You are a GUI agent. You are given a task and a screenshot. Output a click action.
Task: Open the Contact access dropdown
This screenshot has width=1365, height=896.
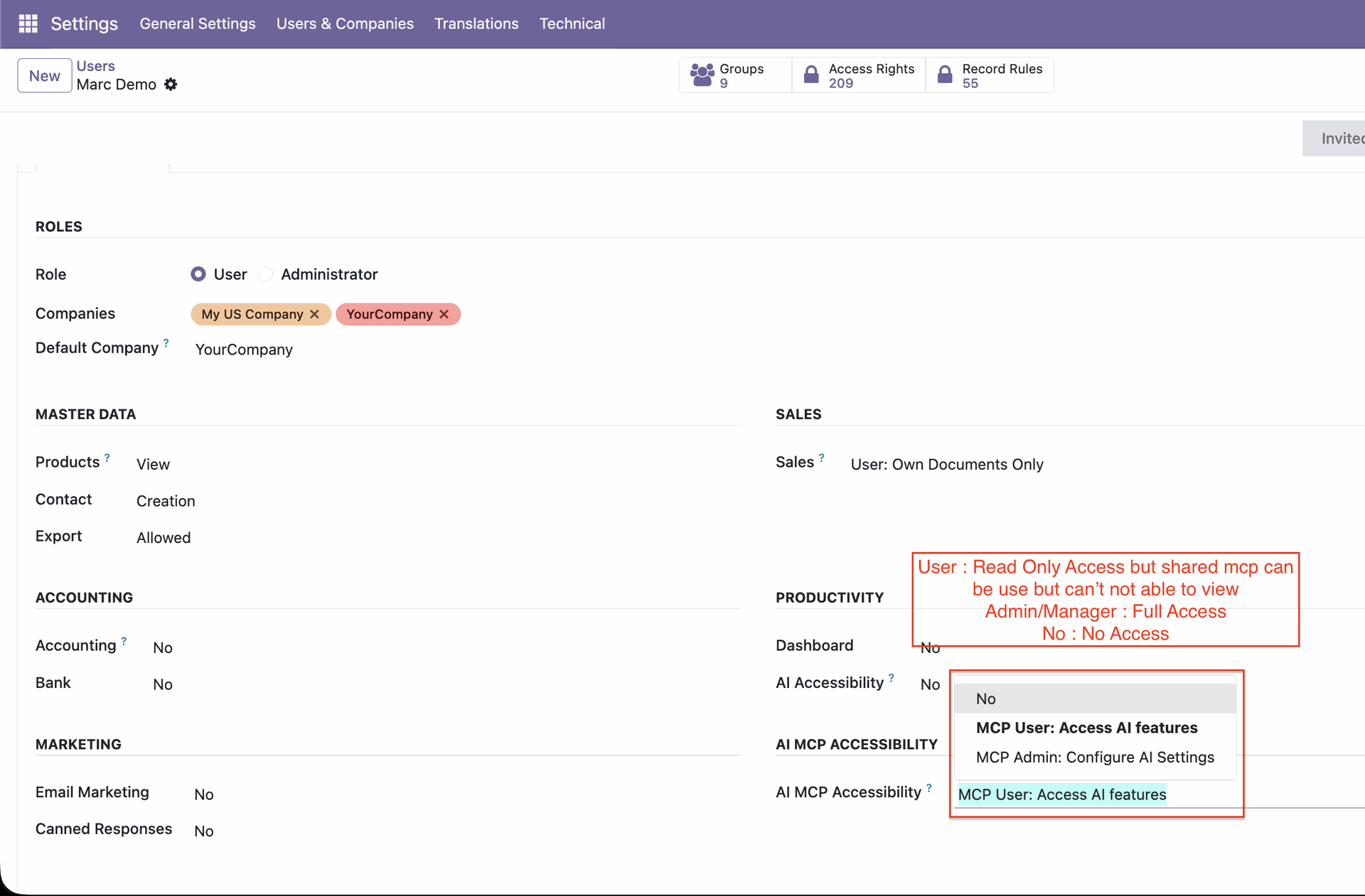tap(166, 501)
